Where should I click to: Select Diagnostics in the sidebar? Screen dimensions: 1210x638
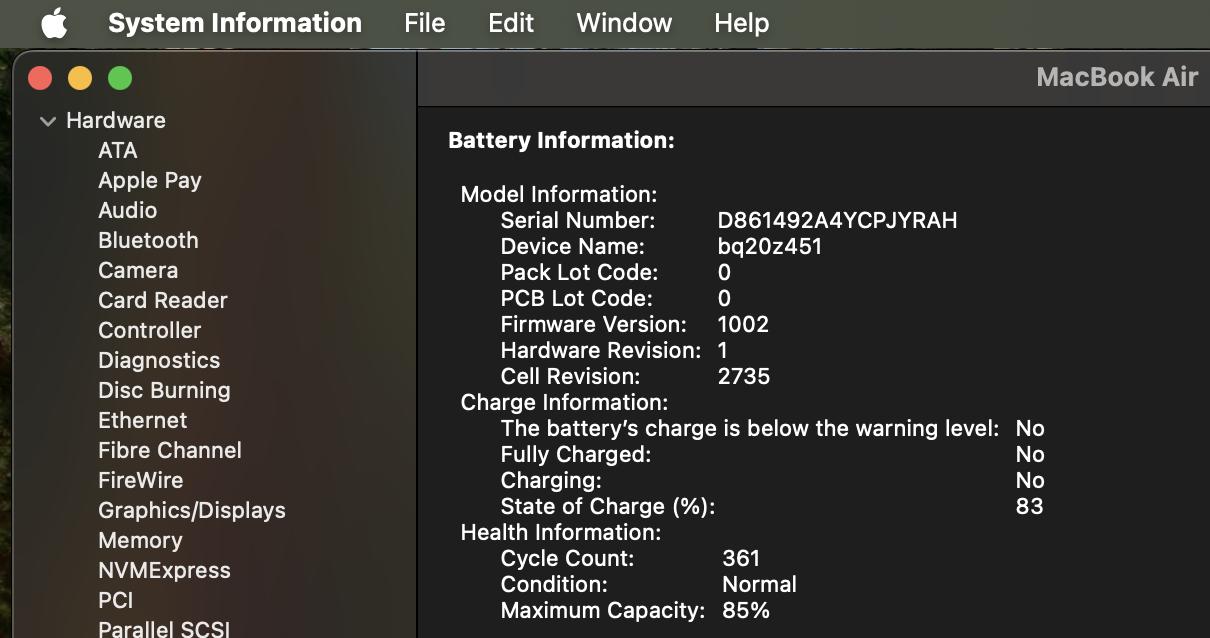pos(159,360)
